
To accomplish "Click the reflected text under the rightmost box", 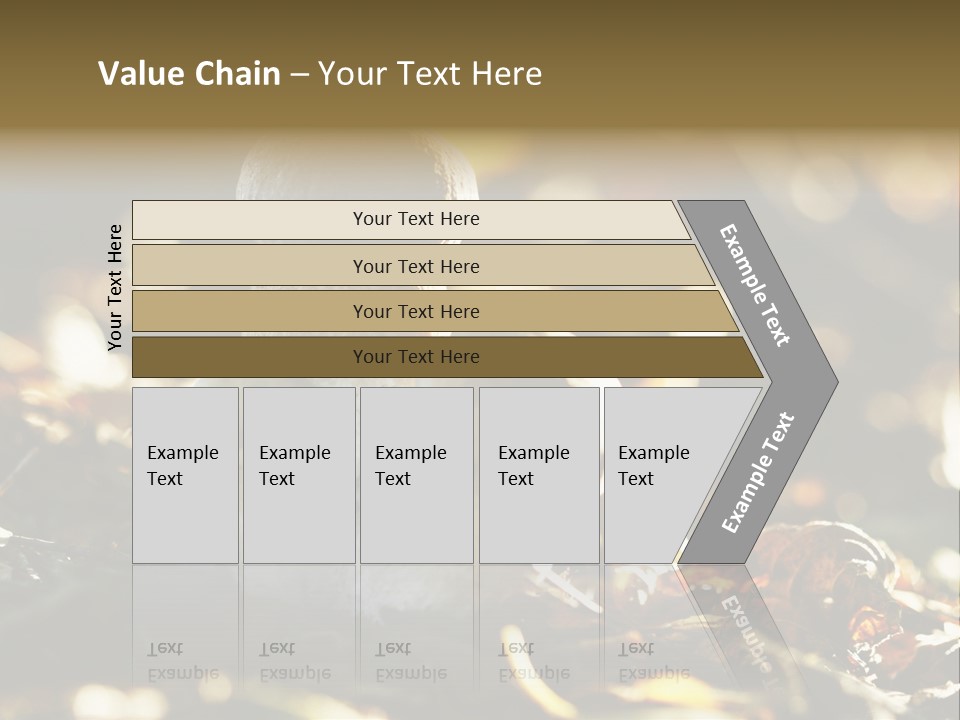I will (x=653, y=661).
